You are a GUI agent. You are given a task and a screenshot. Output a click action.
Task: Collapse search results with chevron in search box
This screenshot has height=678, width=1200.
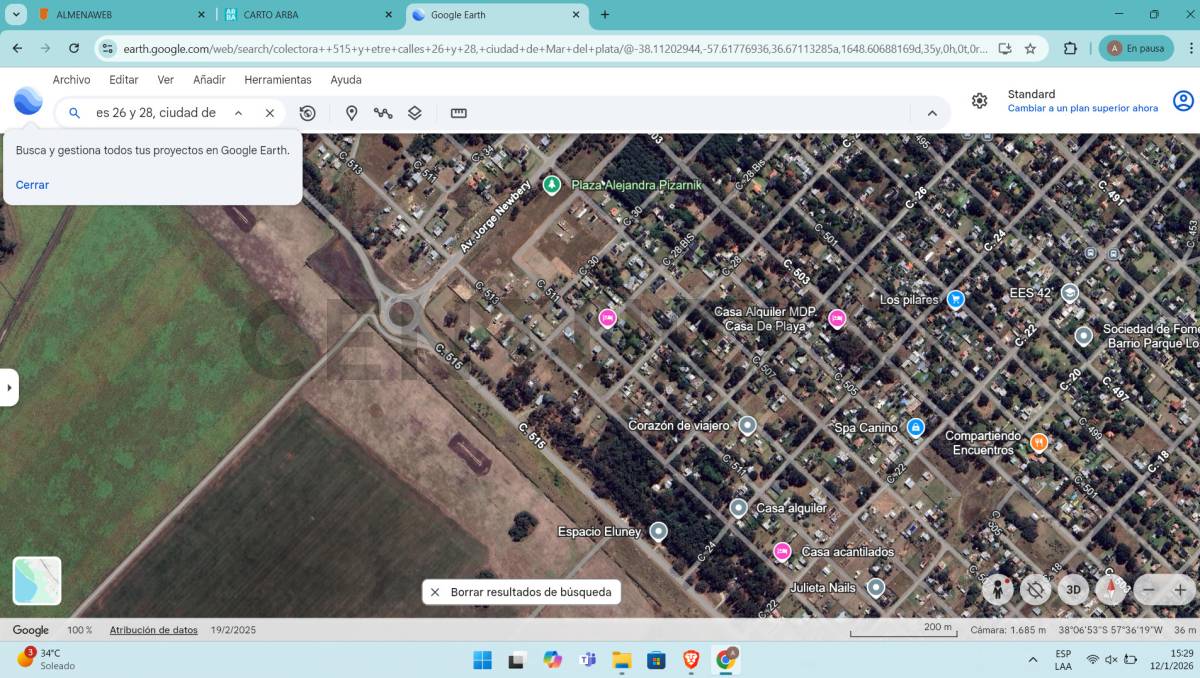238,113
